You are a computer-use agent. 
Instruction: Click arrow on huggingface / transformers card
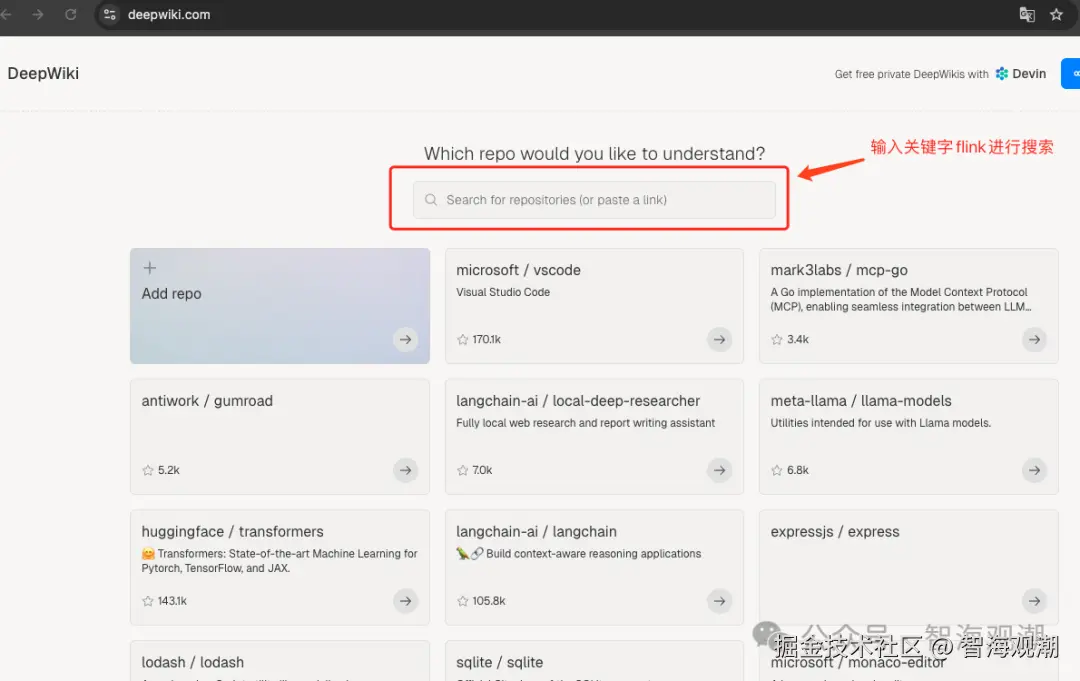click(406, 601)
